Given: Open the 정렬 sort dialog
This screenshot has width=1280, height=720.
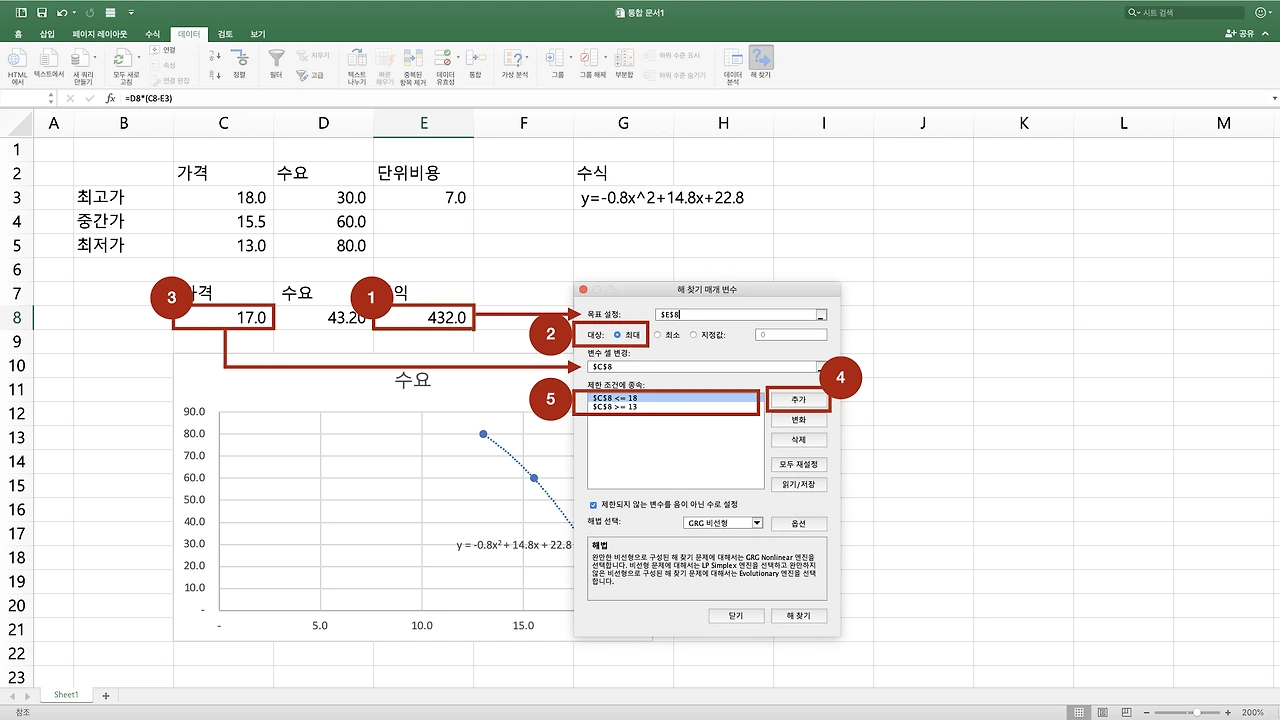Looking at the screenshot, I should [x=239, y=63].
